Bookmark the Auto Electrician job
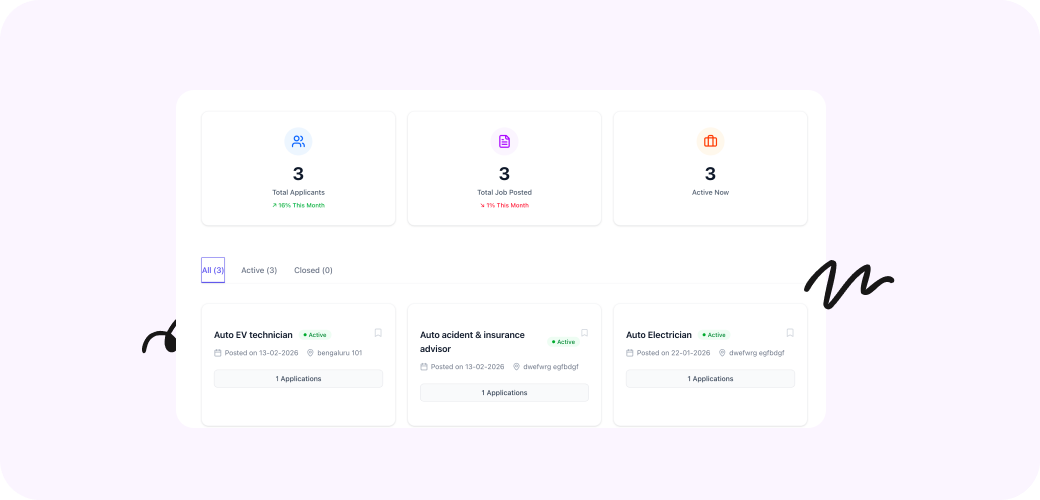Image resolution: width=1040 pixels, height=500 pixels. (x=790, y=333)
